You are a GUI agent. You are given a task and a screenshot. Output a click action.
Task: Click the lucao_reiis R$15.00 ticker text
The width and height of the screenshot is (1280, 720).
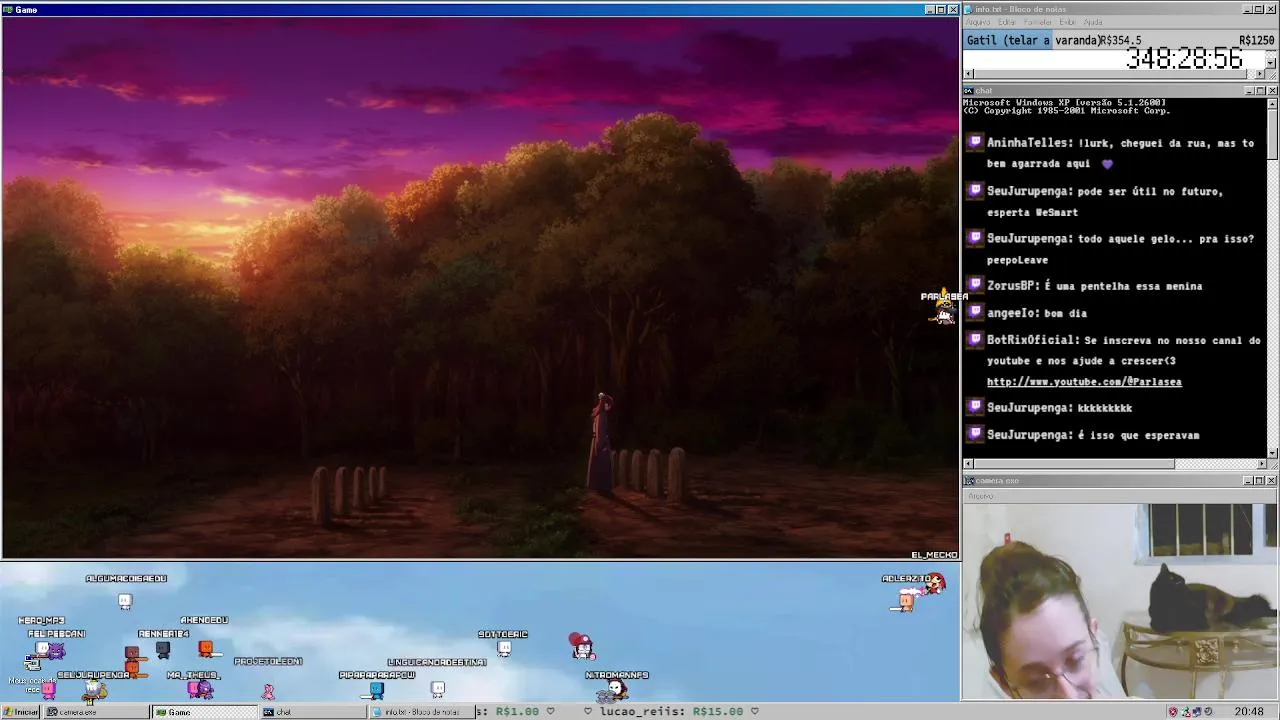coord(671,711)
